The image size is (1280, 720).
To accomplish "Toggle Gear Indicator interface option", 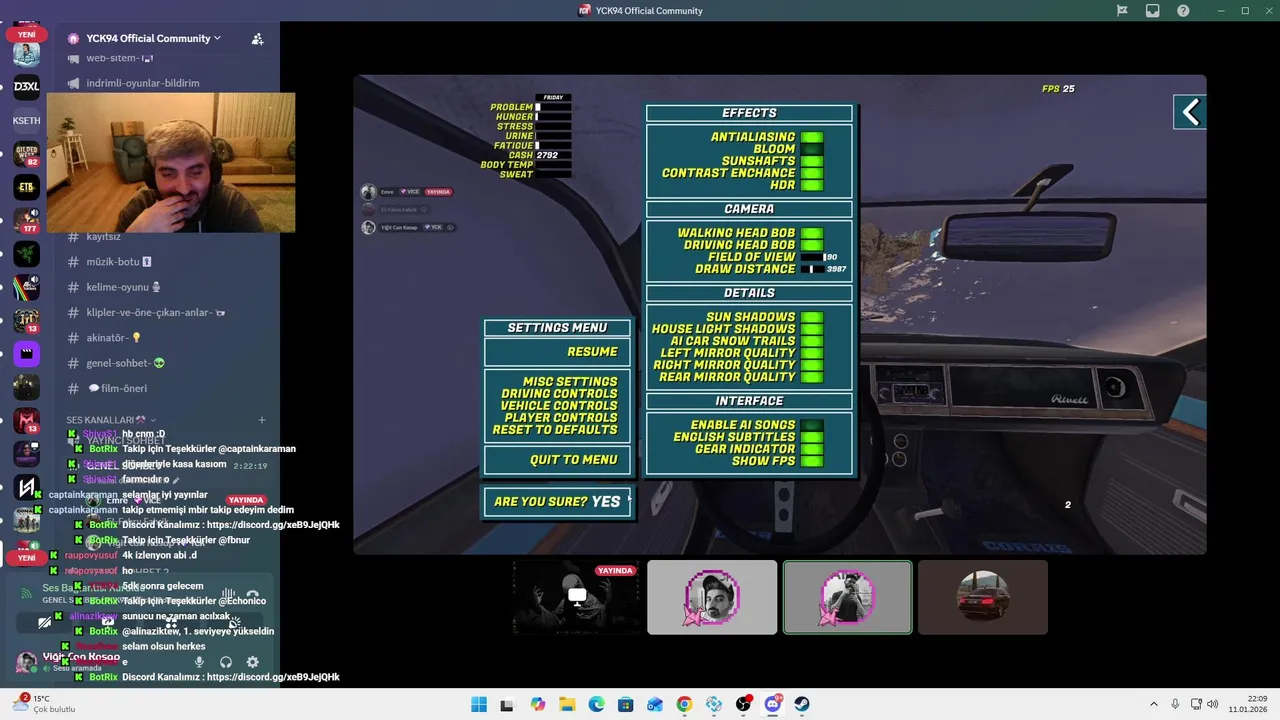I will [x=811, y=449].
